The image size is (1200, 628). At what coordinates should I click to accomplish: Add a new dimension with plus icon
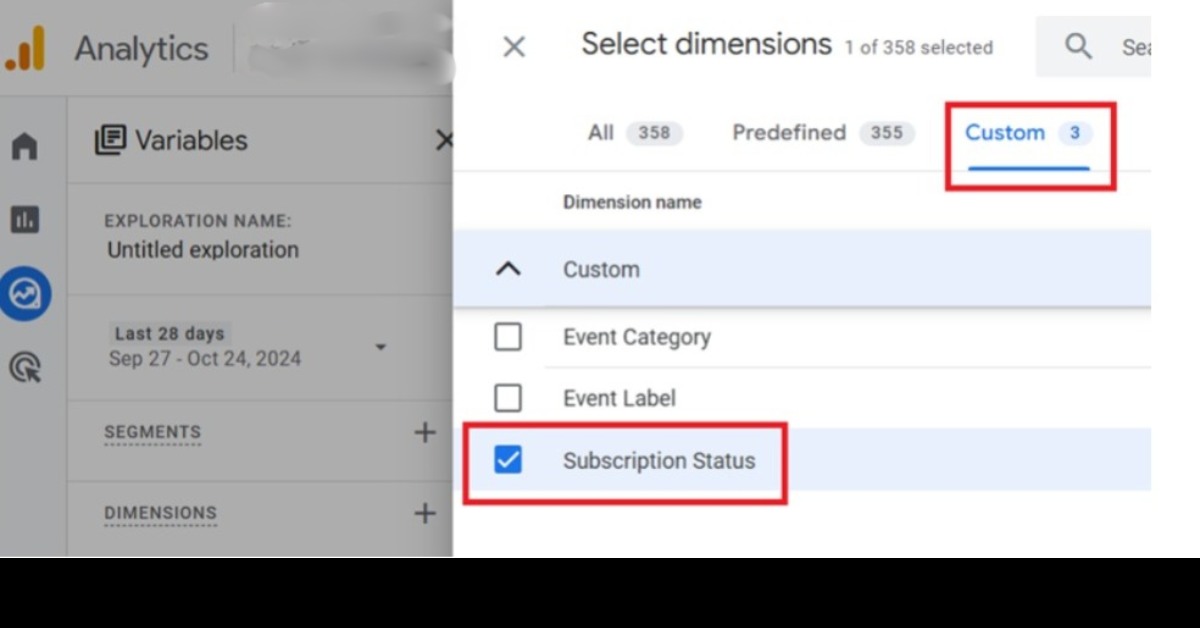tap(425, 513)
